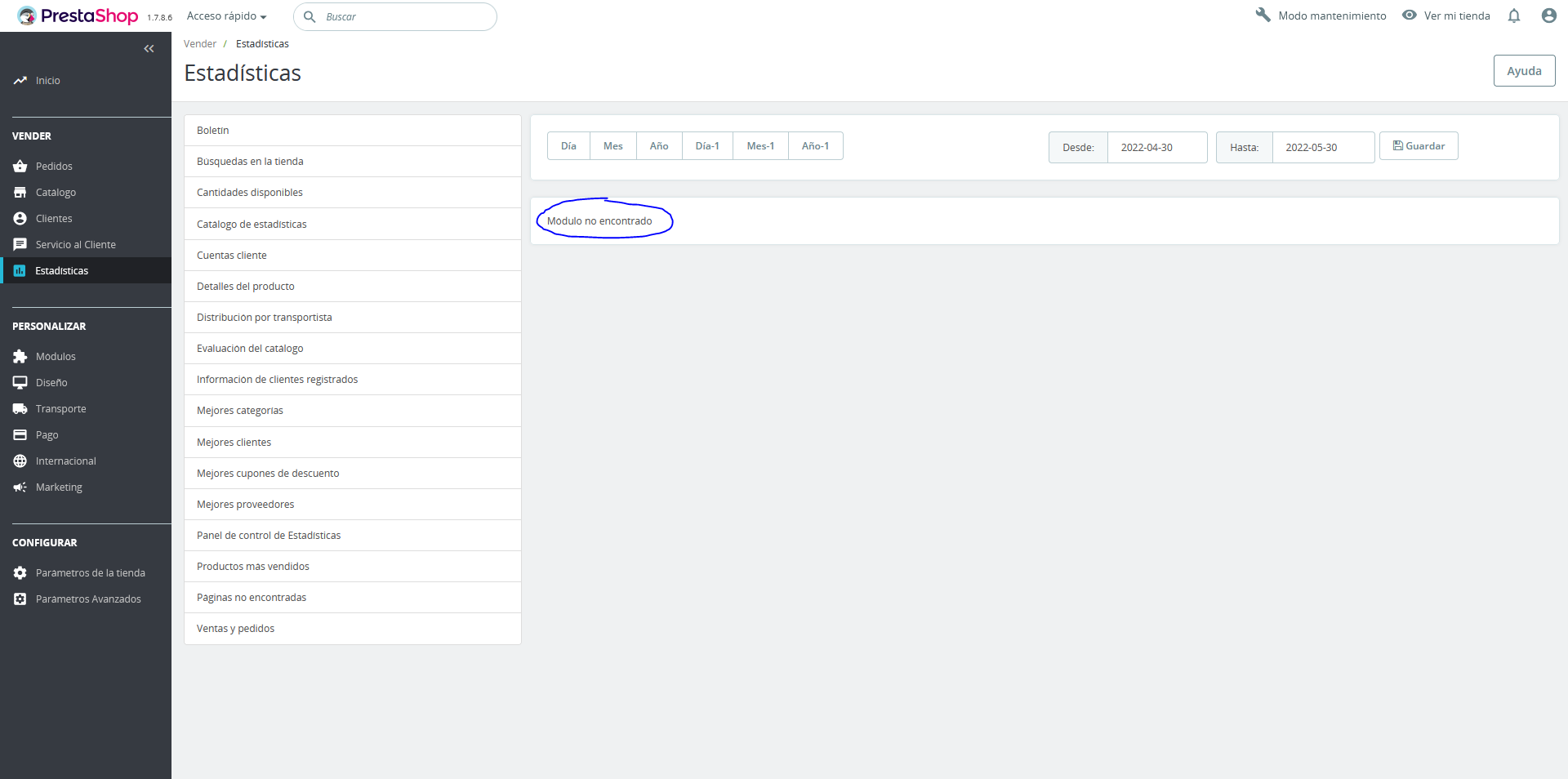Viewport: 1568px width, 779px height.
Task: Click the Save floppy icon on Guardar
Action: [x=1398, y=146]
